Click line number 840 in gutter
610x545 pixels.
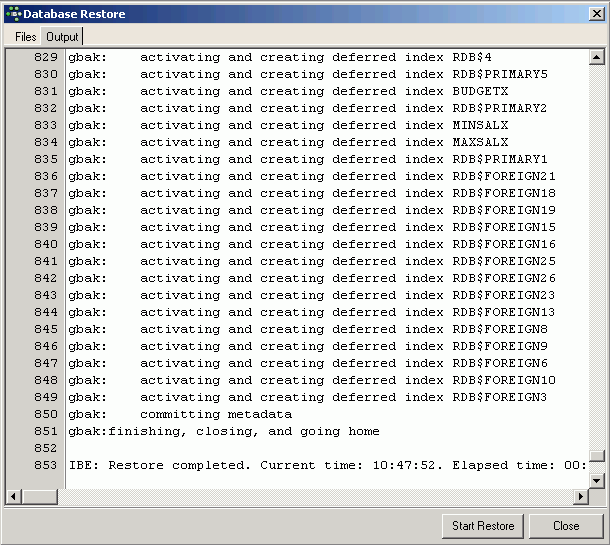pos(46,244)
